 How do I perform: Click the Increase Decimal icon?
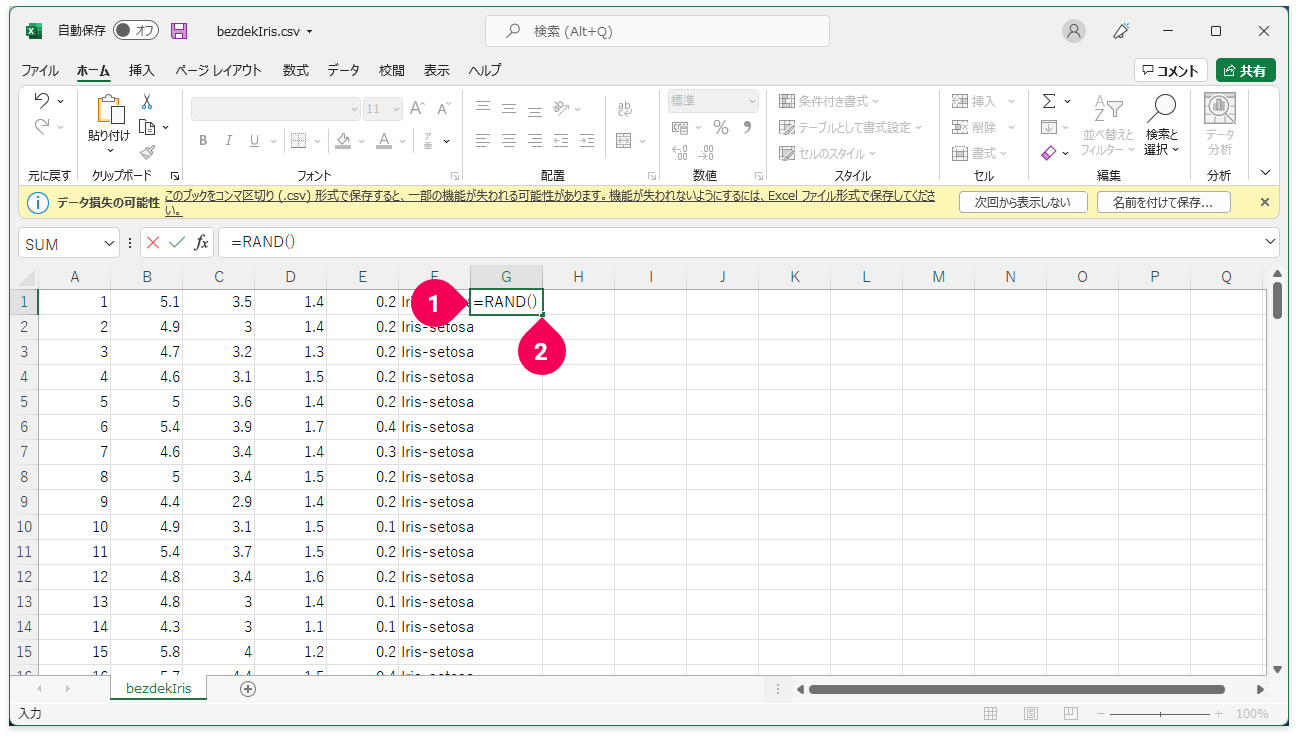coord(680,153)
